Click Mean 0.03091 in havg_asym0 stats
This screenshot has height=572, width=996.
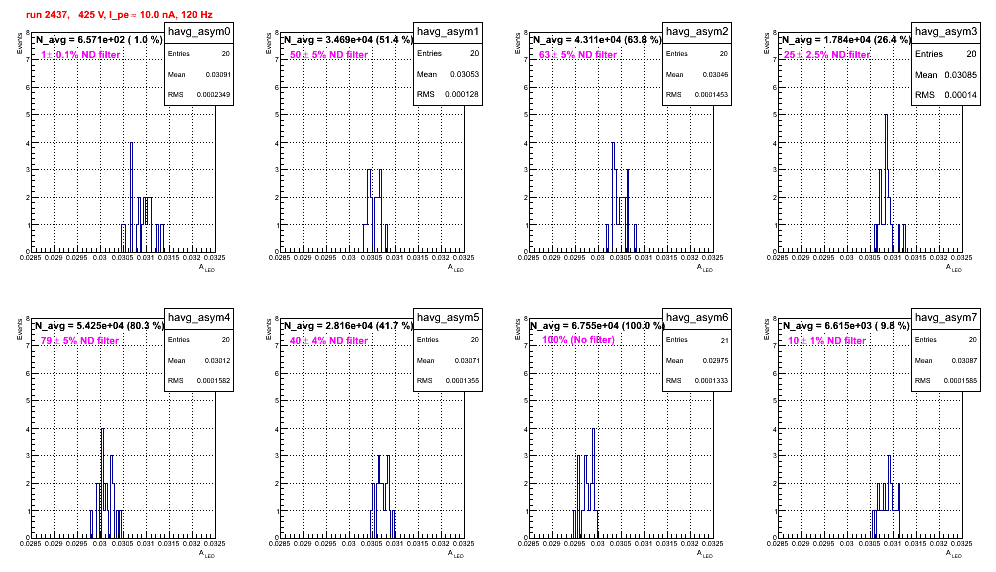tap(199, 74)
